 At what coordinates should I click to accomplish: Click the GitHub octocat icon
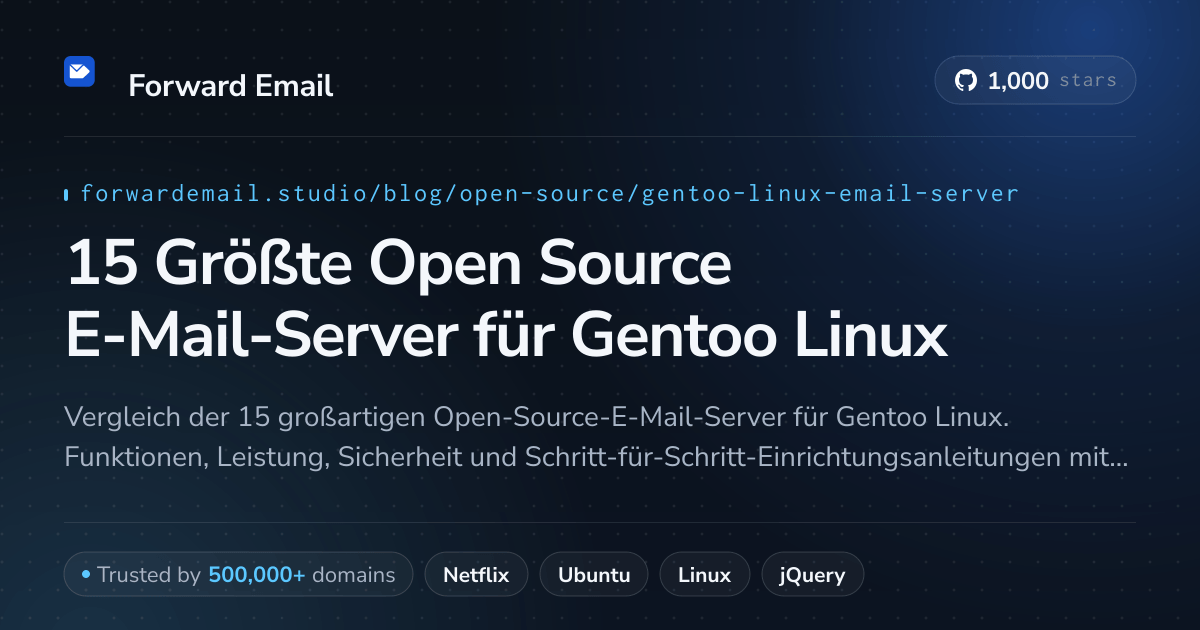pyautogui.click(x=966, y=81)
